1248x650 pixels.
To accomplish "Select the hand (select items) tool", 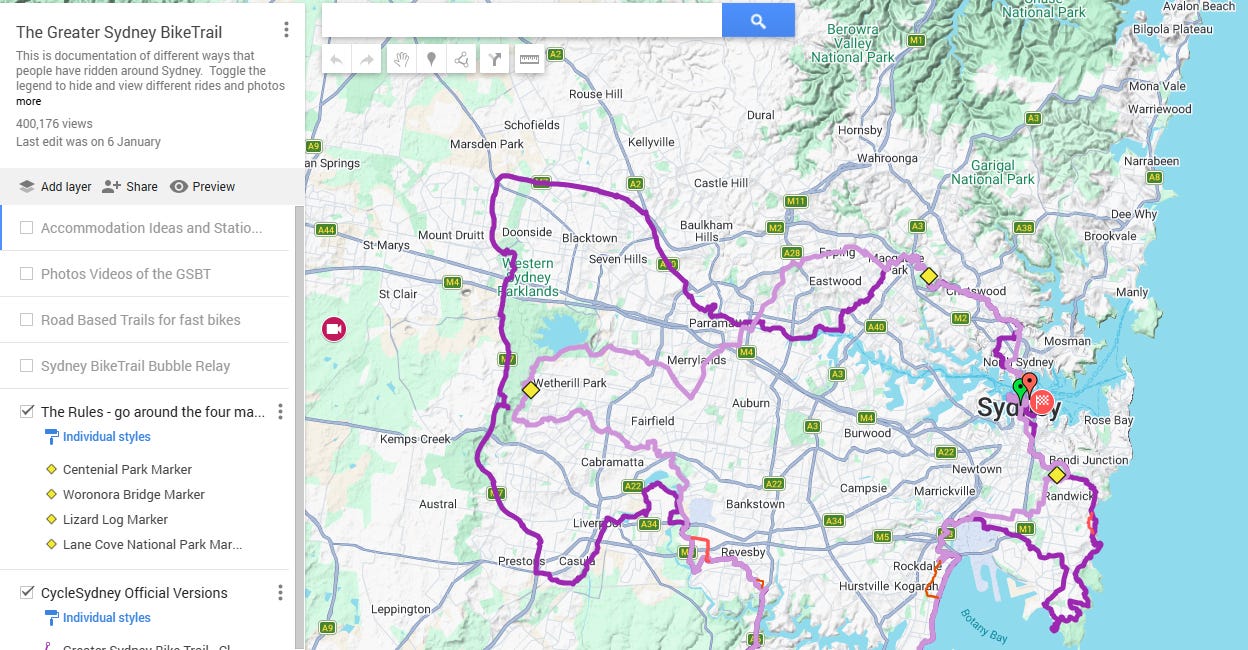I will pos(401,60).
